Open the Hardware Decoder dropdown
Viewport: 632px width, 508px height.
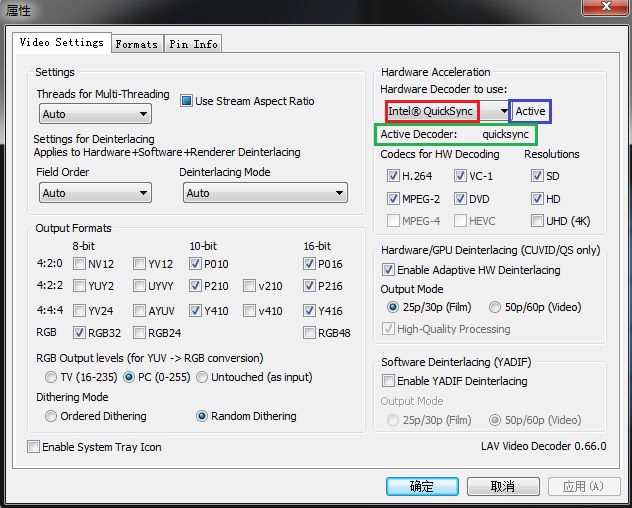447,111
